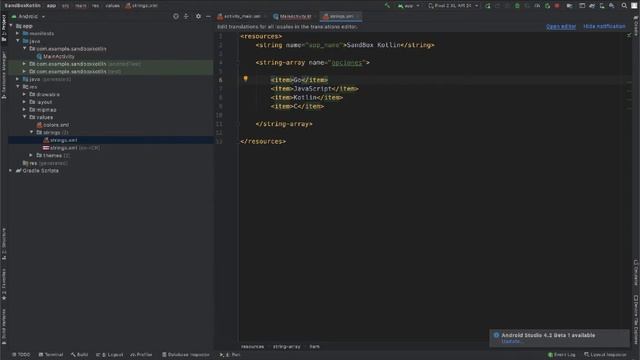Select strings.xml (es-rCR) file
Viewport: 640px width, 360px height.
click(71, 148)
